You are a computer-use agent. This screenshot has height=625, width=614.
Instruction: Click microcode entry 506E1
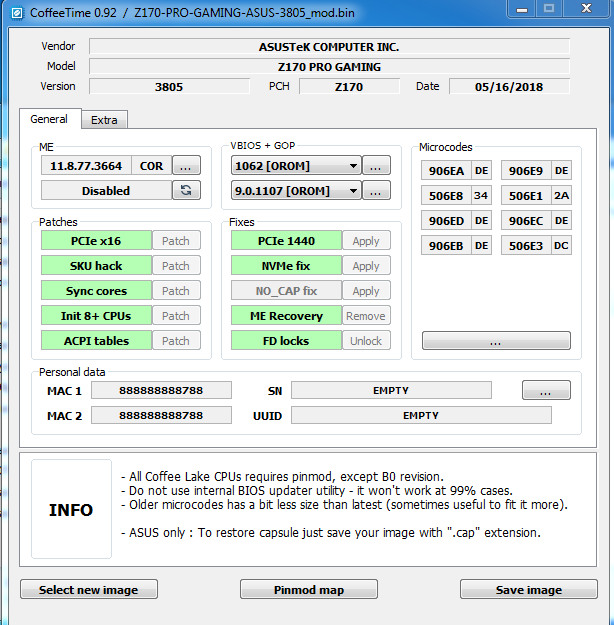(x=526, y=195)
